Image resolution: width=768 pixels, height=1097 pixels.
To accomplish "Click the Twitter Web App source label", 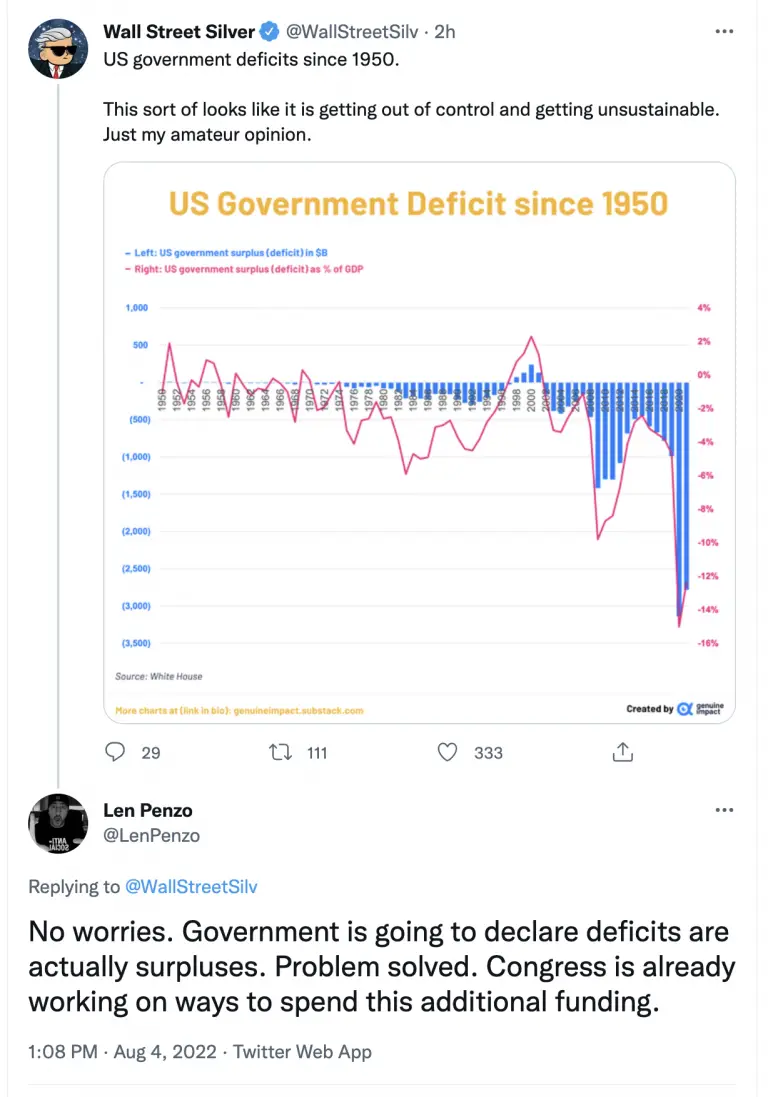I will tap(302, 1052).
